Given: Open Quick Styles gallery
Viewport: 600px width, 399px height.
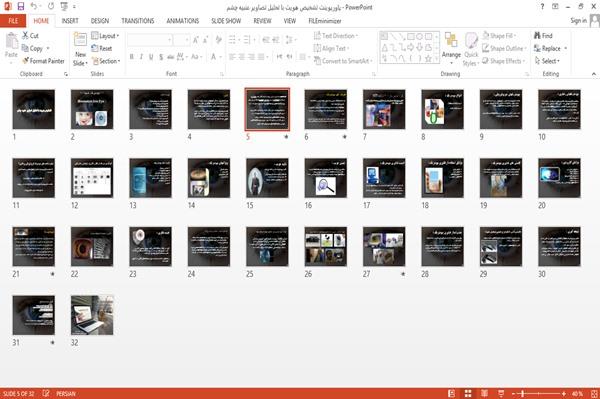Looking at the screenshot, I should [471, 49].
